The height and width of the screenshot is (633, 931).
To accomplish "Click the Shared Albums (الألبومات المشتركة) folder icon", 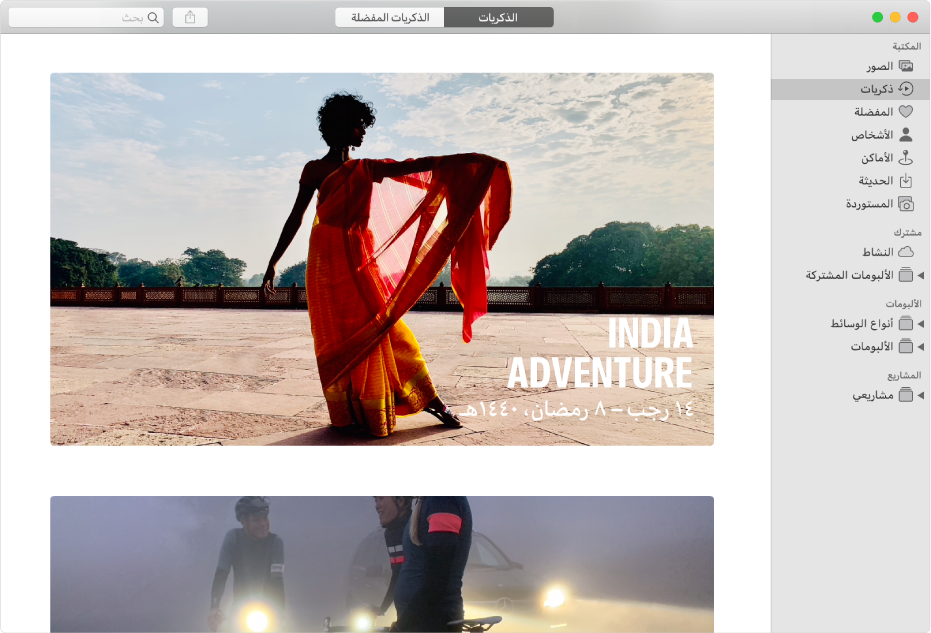I will [x=905, y=275].
